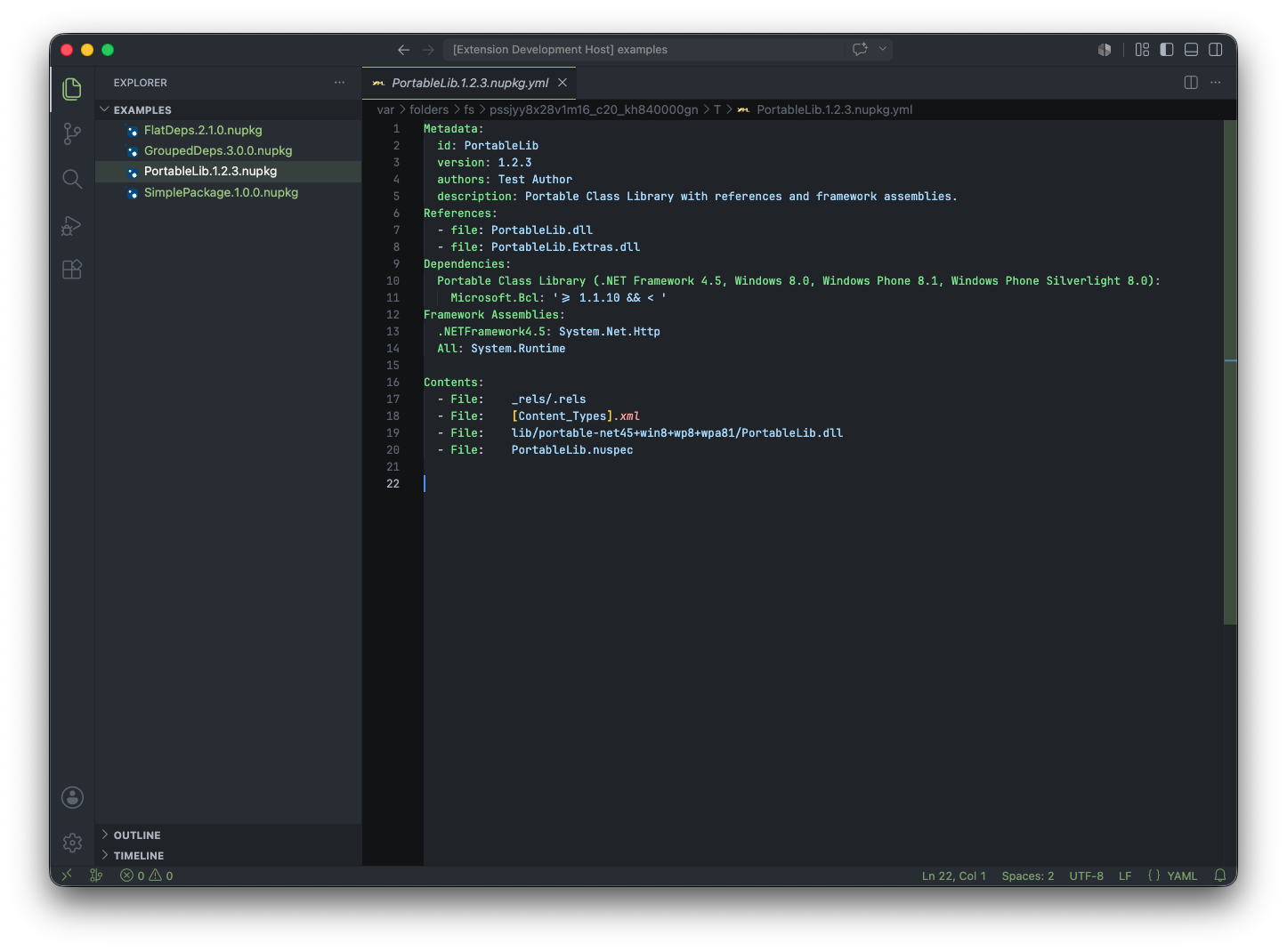Viewport: 1287px width, 952px height.
Task: Open the Accounts menu
Action: tap(72, 797)
